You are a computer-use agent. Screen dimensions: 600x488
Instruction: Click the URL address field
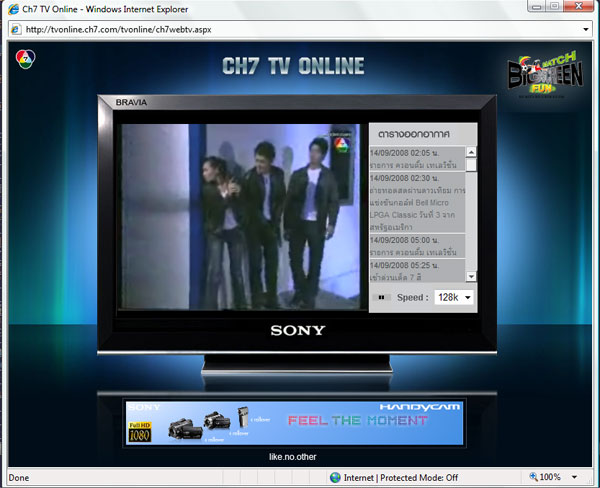click(x=298, y=29)
